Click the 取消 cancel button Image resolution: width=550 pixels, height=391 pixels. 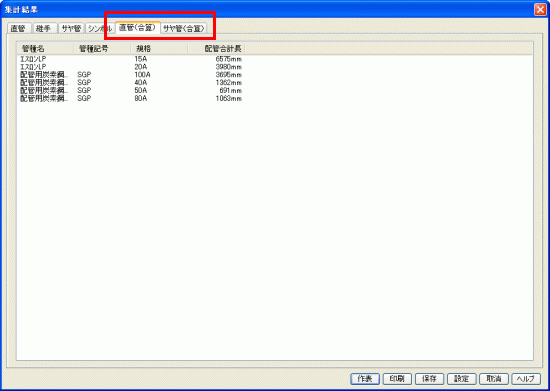pyautogui.click(x=494, y=378)
